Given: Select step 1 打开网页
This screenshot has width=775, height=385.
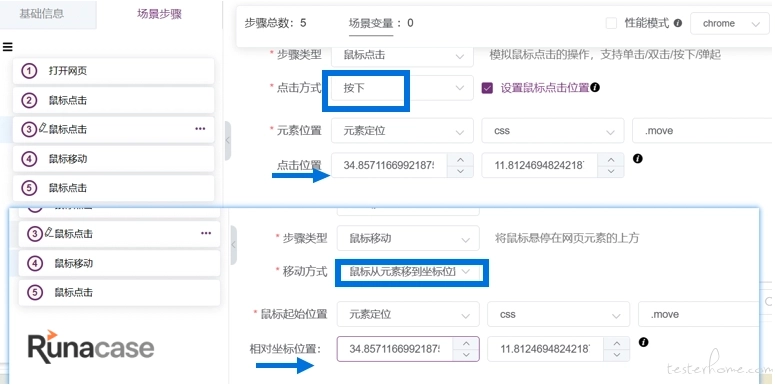Looking at the screenshot, I should pyautogui.click(x=113, y=71).
